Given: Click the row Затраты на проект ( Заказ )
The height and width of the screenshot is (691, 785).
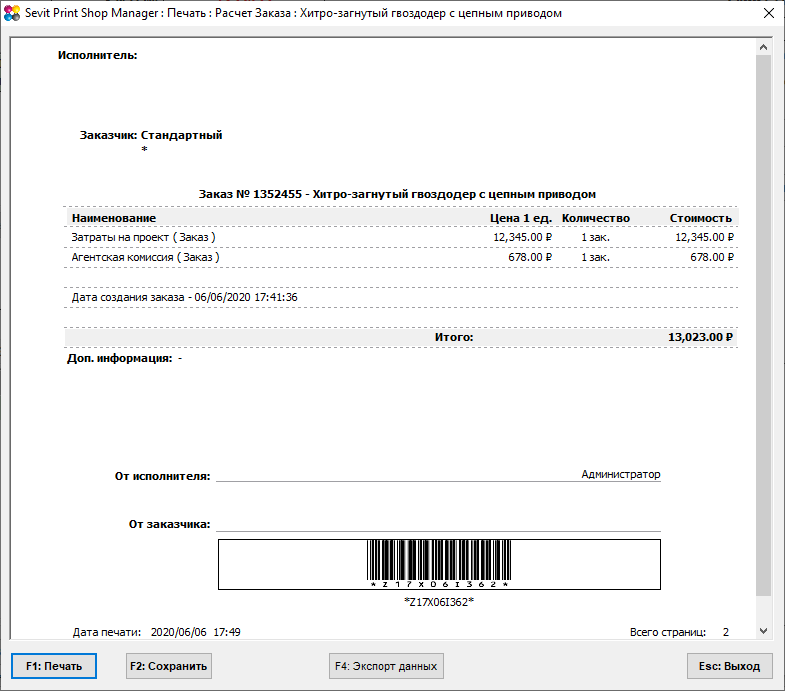Looking at the screenshot, I should [401, 237].
